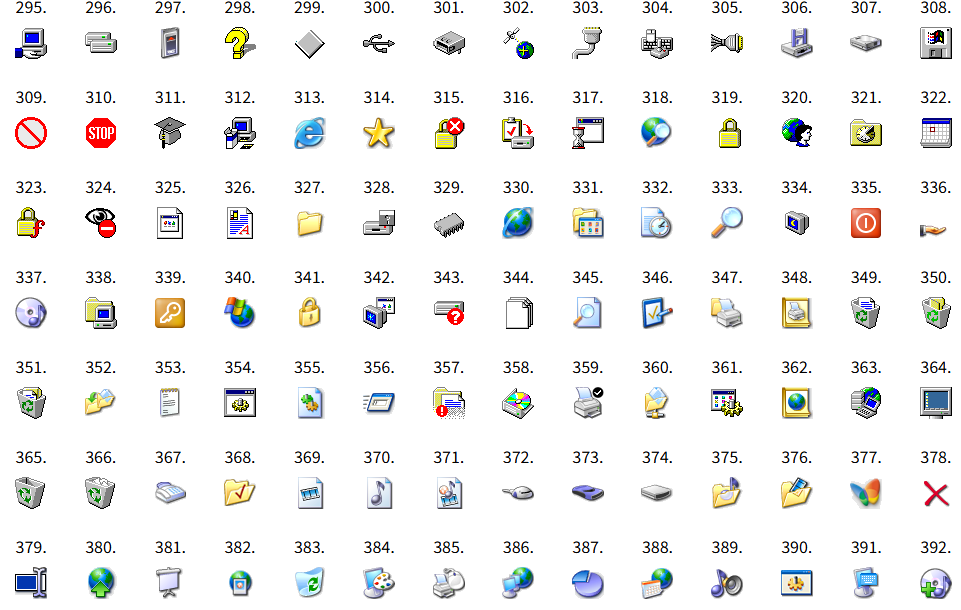Screen dimensions: 961x610
Task: Click the globe with magnifier icon 318
Action: pos(656,133)
